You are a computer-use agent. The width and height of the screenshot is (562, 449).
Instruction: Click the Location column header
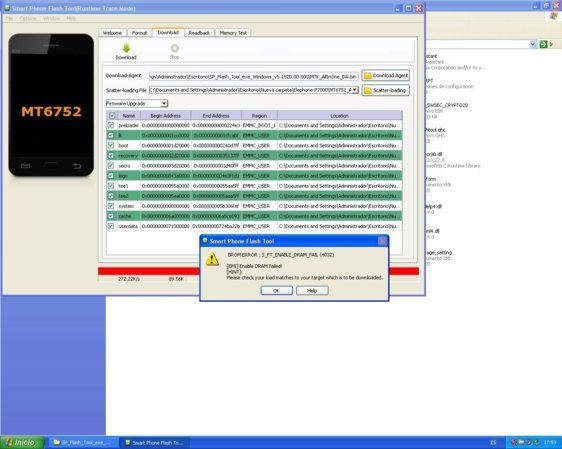pos(340,116)
